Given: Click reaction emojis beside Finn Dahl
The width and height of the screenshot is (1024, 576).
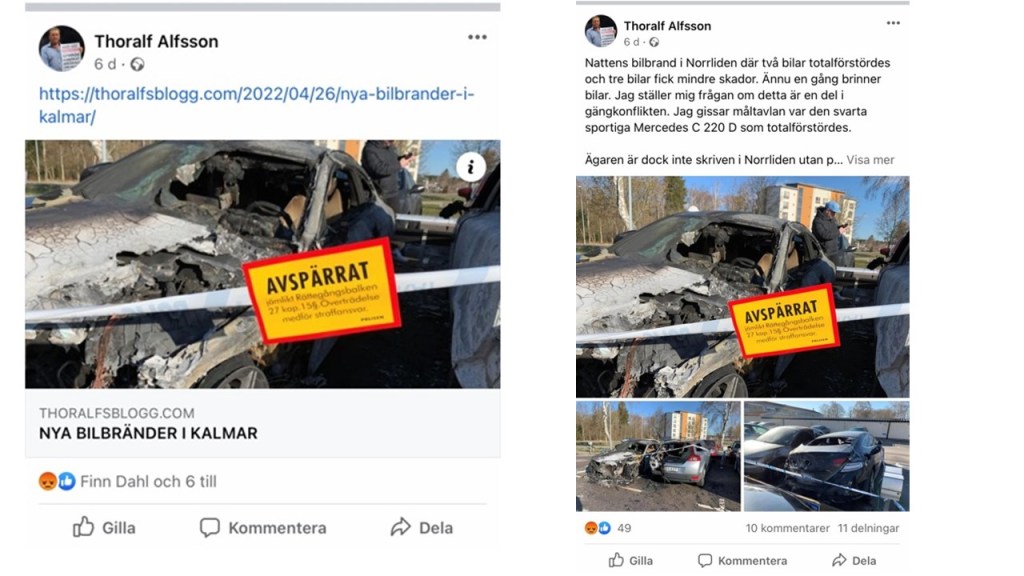Looking at the screenshot, I should coord(57,481).
